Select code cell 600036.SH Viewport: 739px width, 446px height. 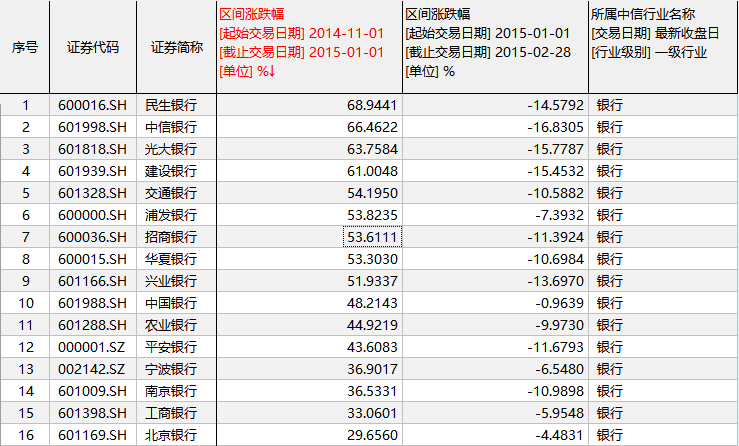93,237
